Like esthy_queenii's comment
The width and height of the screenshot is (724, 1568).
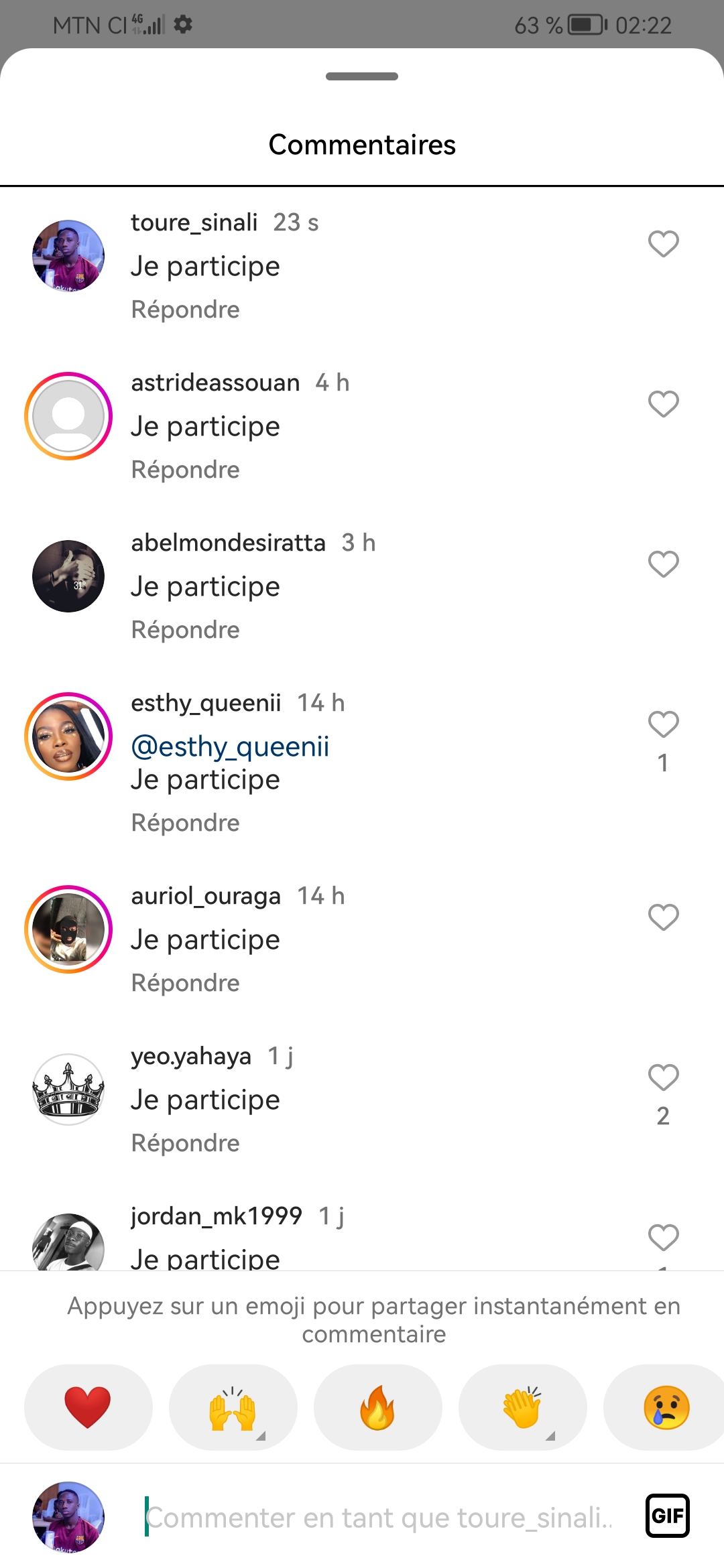(663, 724)
